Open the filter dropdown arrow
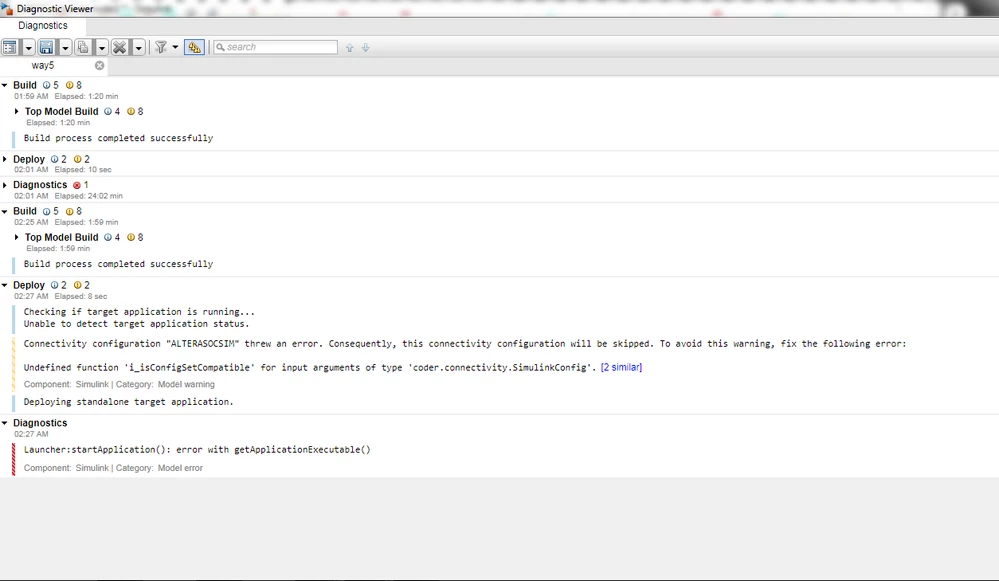The height and width of the screenshot is (581, 999). click(175, 47)
